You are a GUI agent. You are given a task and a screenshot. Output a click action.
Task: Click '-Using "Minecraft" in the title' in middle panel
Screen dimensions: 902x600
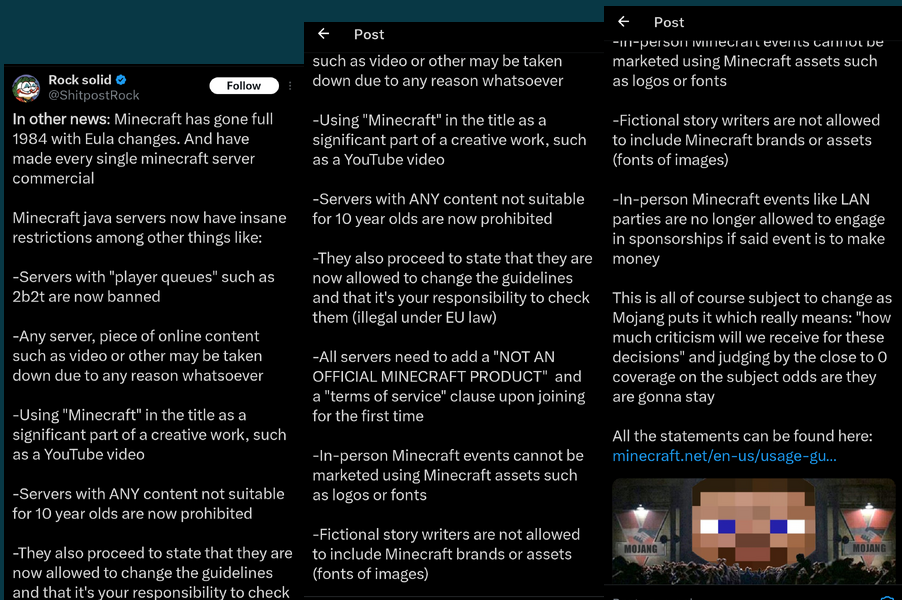coord(449,140)
